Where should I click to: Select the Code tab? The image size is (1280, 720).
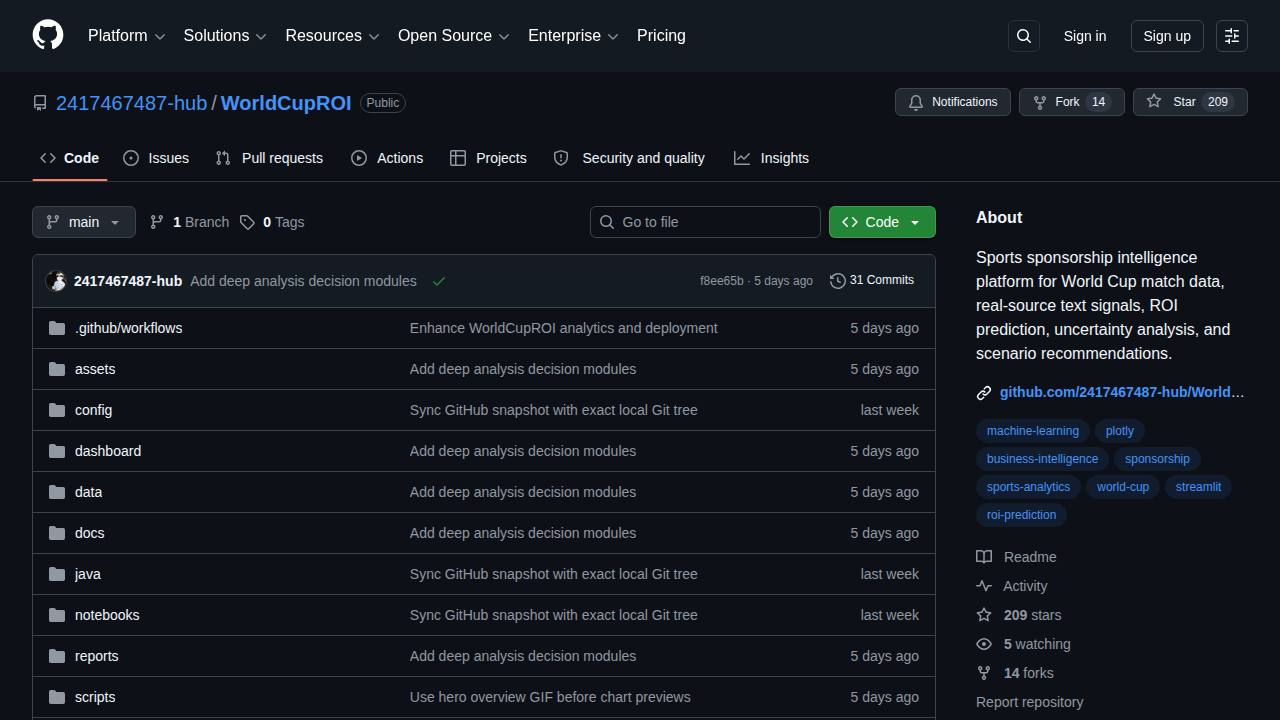[70, 158]
